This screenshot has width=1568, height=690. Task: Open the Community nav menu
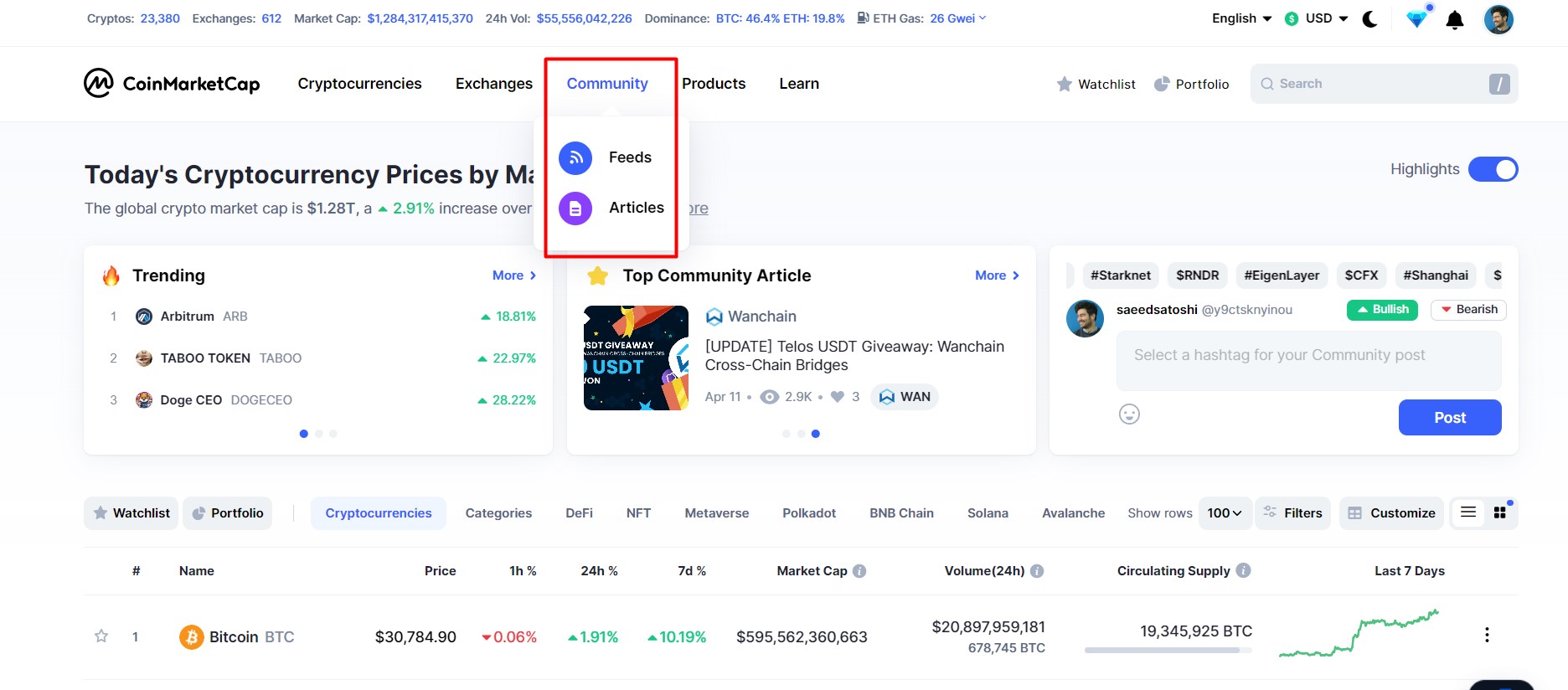pyautogui.click(x=607, y=84)
